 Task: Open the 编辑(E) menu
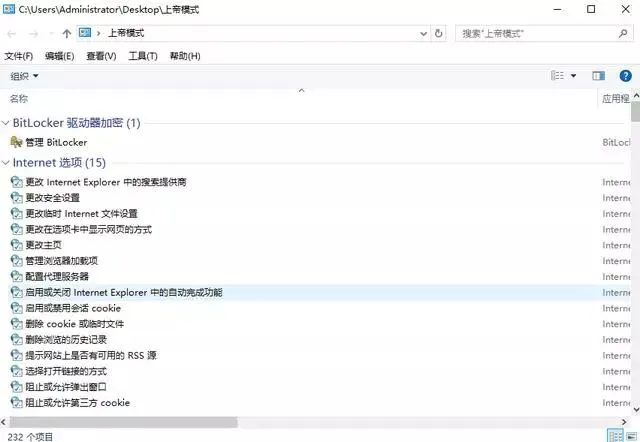coord(60,56)
